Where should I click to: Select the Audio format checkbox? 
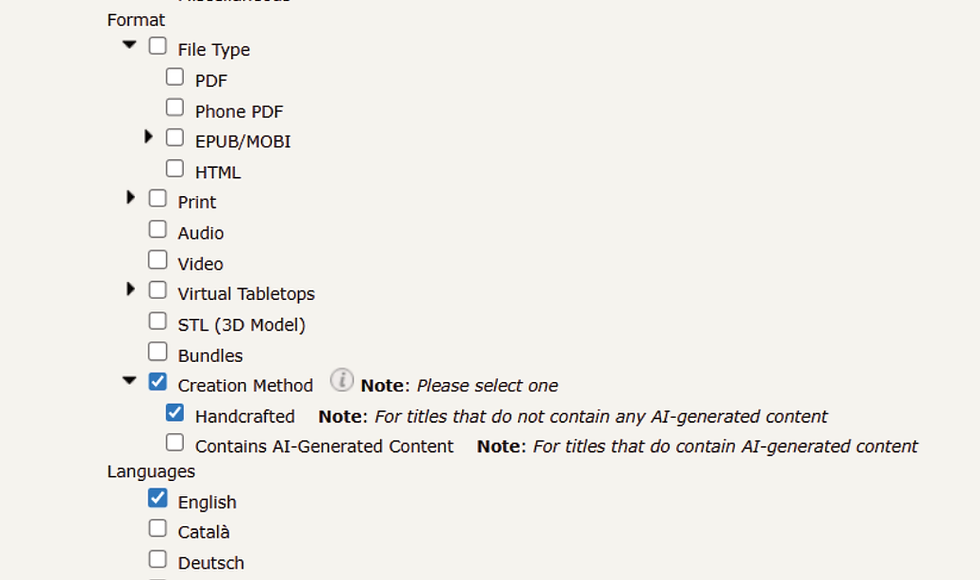(x=158, y=229)
